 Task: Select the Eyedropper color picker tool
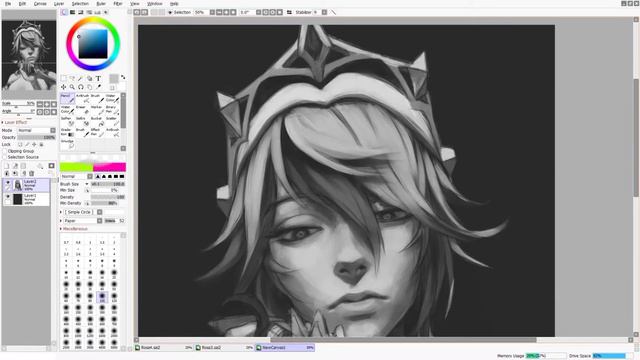98,87
